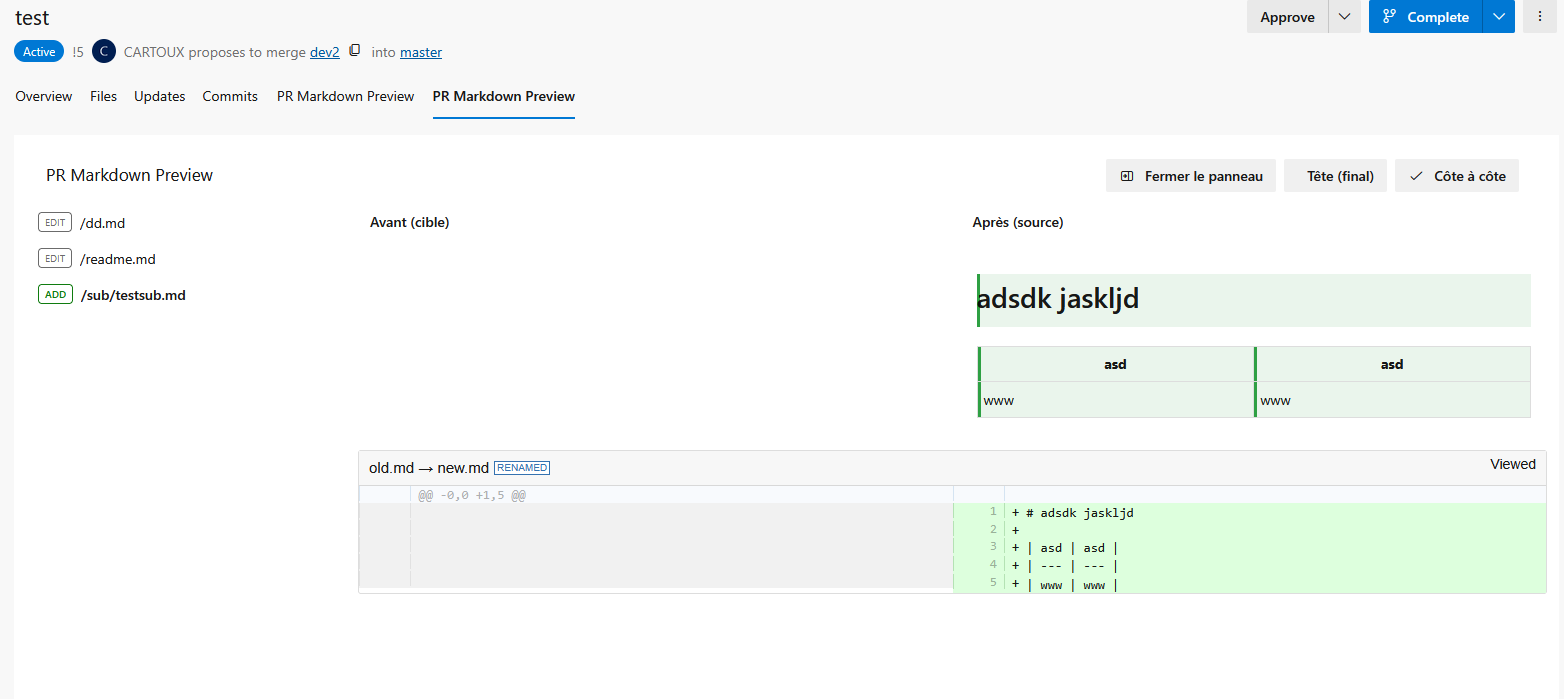
Task: Switch to the Updates tab
Action: point(160,97)
